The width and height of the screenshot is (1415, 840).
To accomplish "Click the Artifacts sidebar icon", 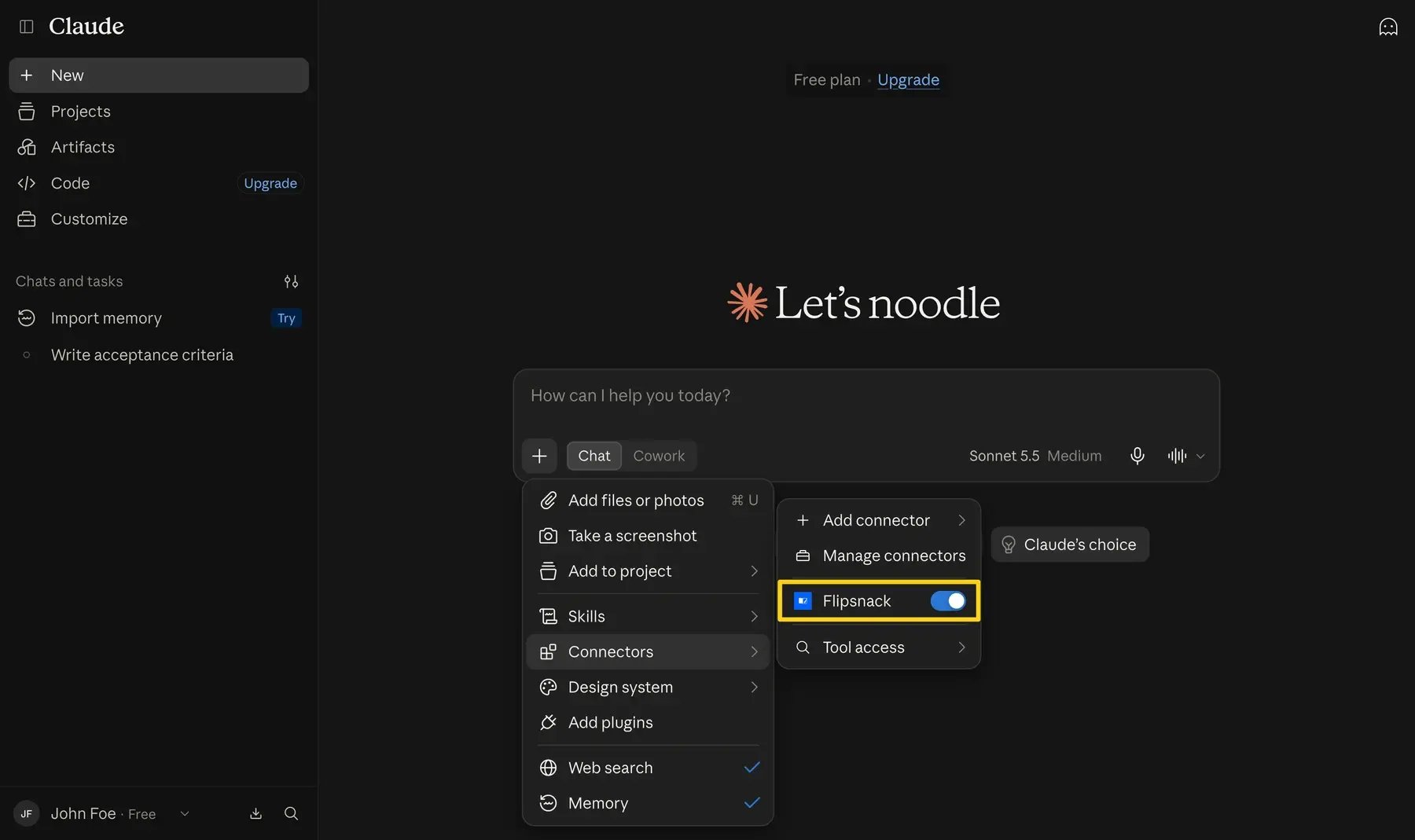I will 27,147.
